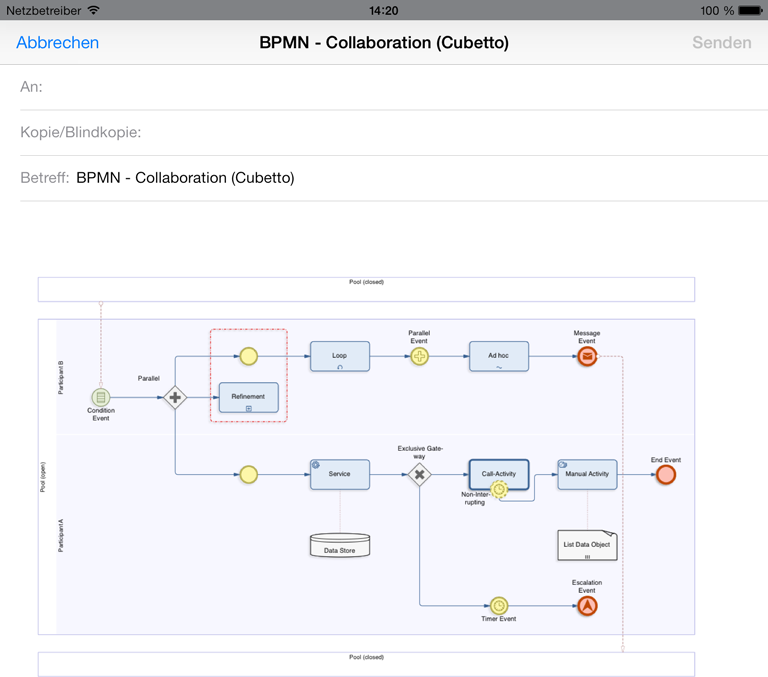The width and height of the screenshot is (768, 677).
Task: Tap the battery status icon
Action: pyautogui.click(x=750, y=10)
